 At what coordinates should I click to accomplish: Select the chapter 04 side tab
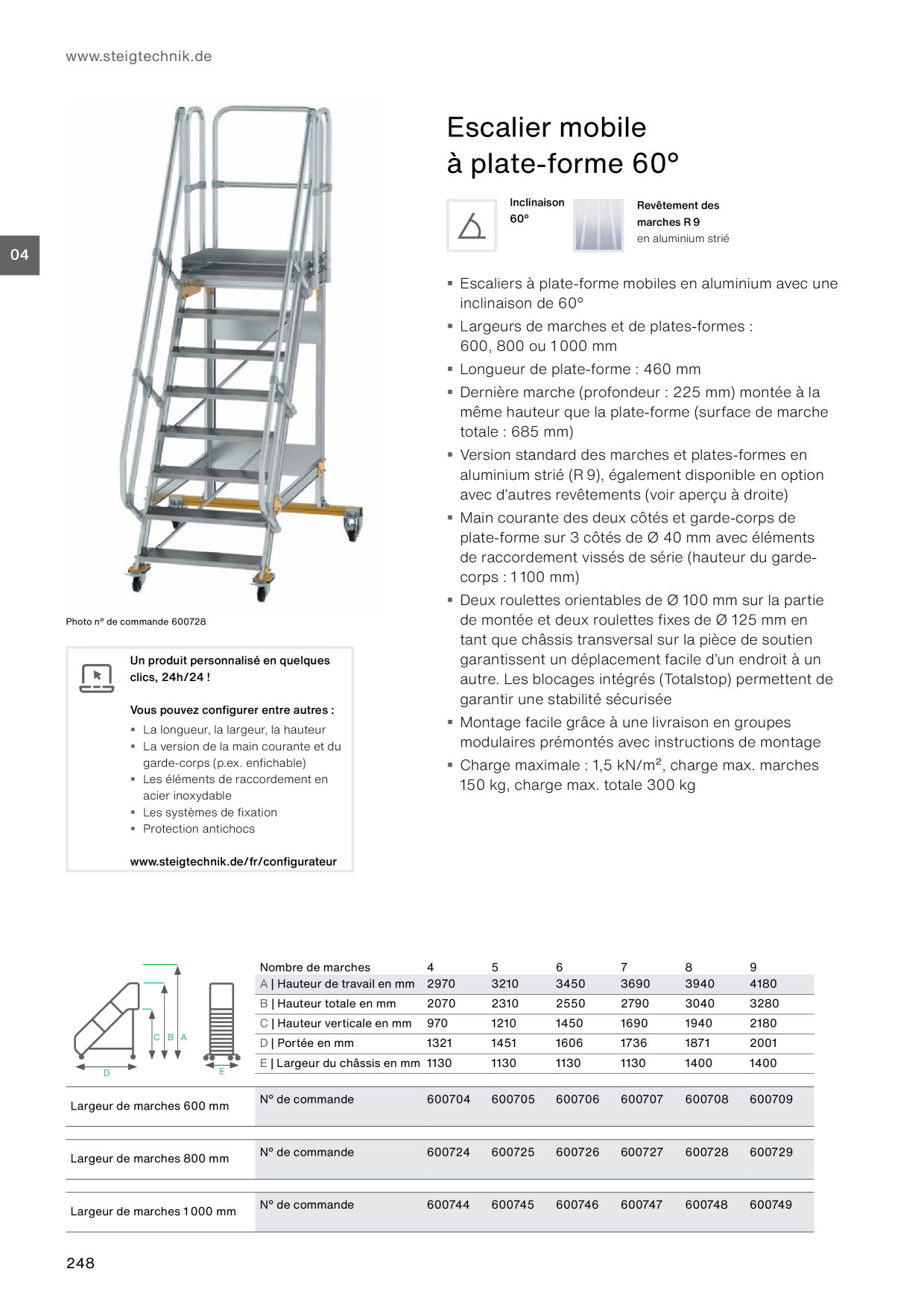19,255
